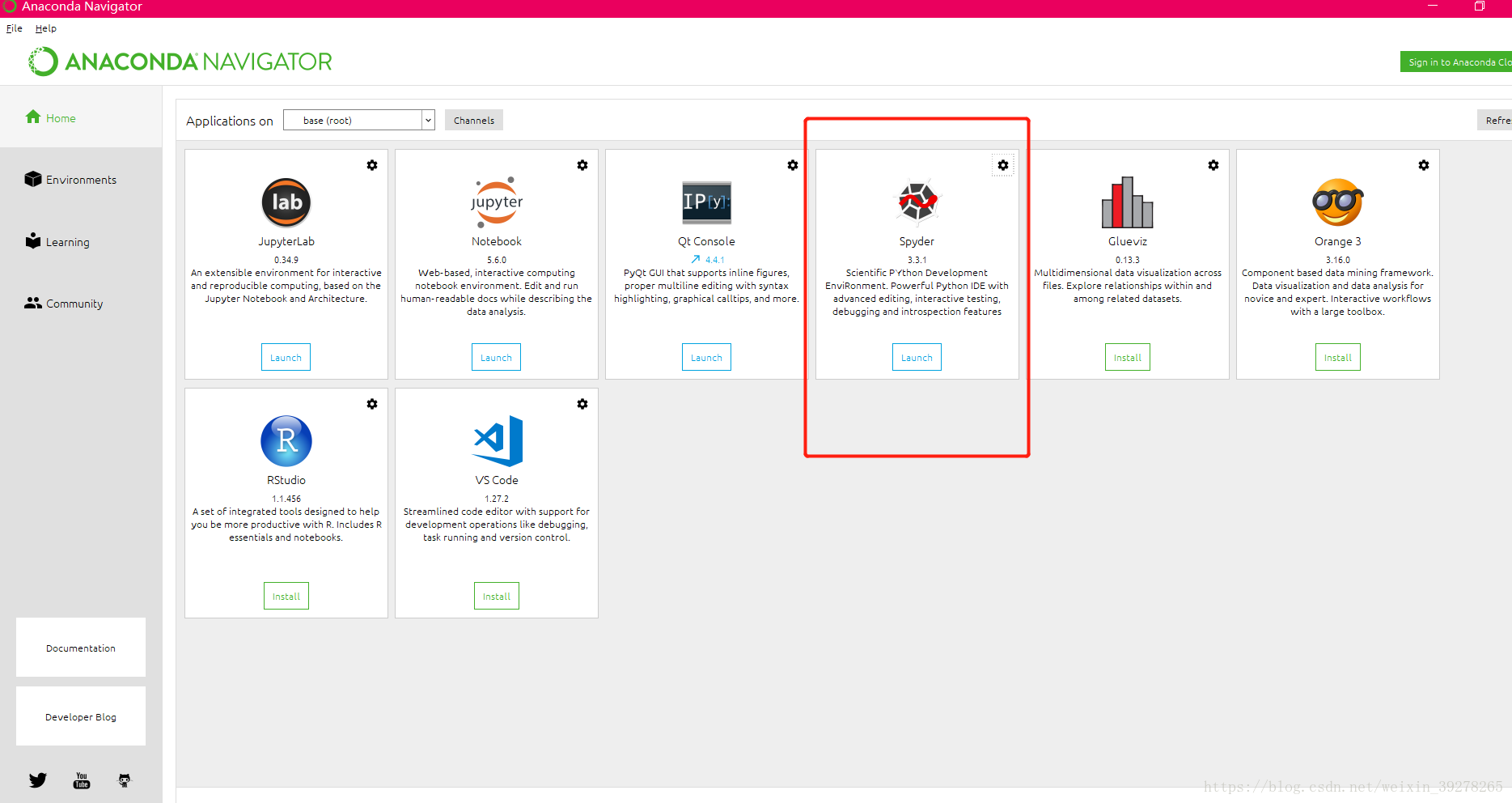The image size is (1512, 803).
Task: Open the VS Code tile settings gear
Action: tap(582, 404)
